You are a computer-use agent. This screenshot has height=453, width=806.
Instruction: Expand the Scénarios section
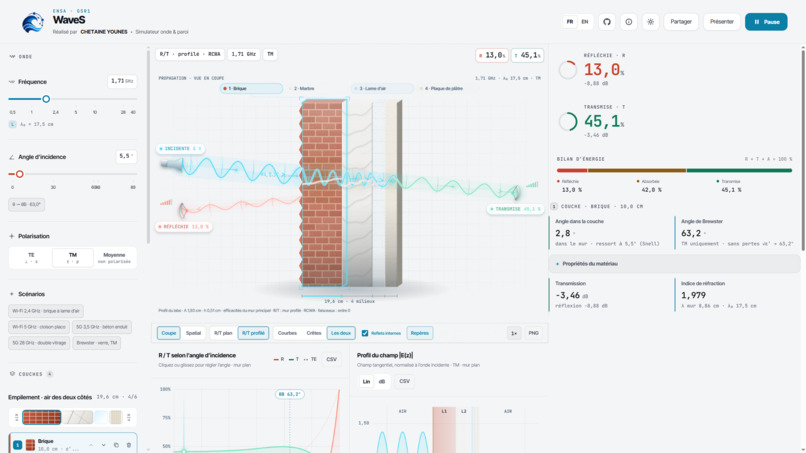point(11,294)
